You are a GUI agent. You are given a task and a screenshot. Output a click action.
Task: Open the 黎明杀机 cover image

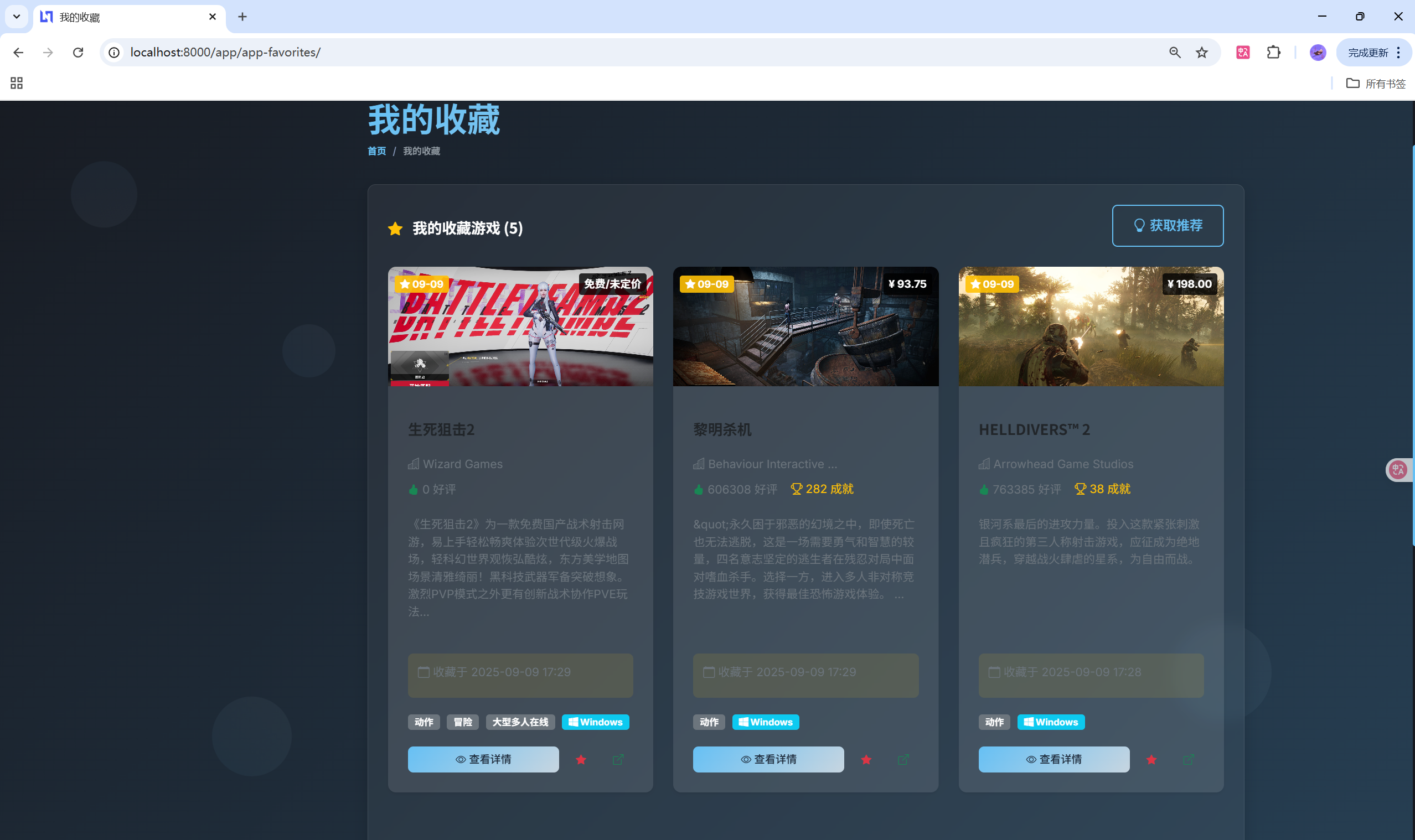pyautogui.click(x=805, y=326)
